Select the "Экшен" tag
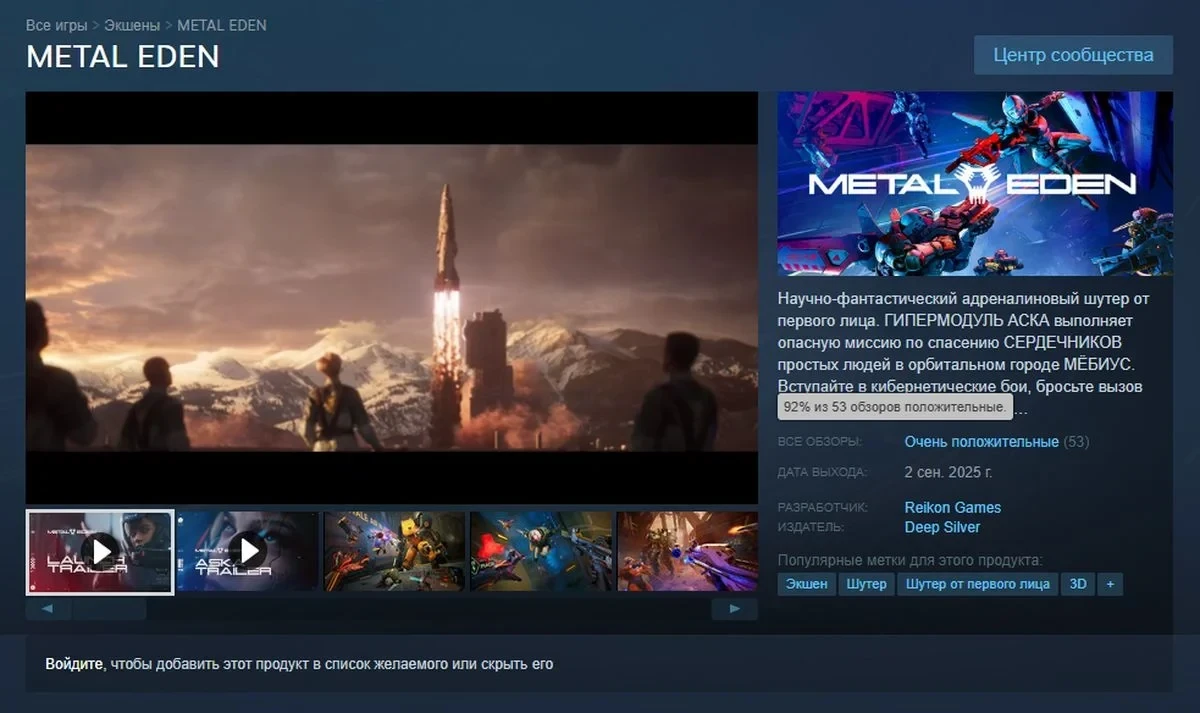This screenshot has height=713, width=1200. point(806,584)
